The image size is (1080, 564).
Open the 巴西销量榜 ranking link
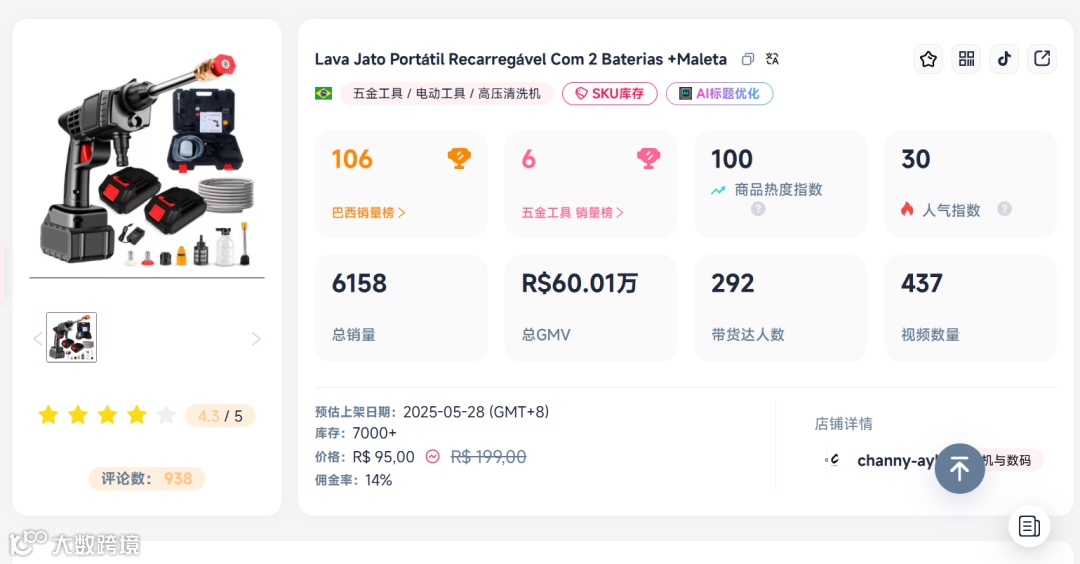(368, 213)
